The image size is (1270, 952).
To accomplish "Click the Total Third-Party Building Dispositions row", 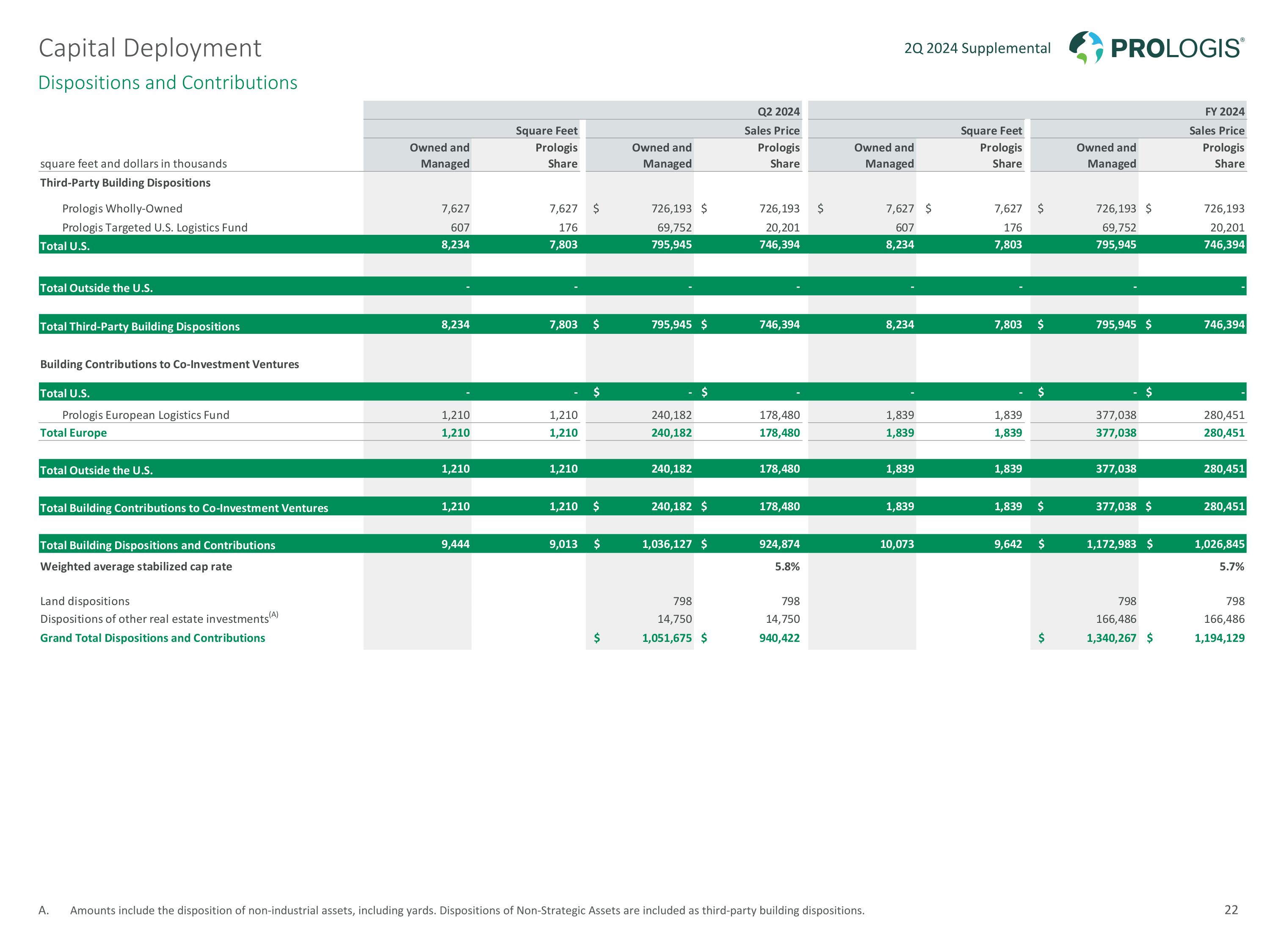I will pyautogui.click(x=140, y=327).
